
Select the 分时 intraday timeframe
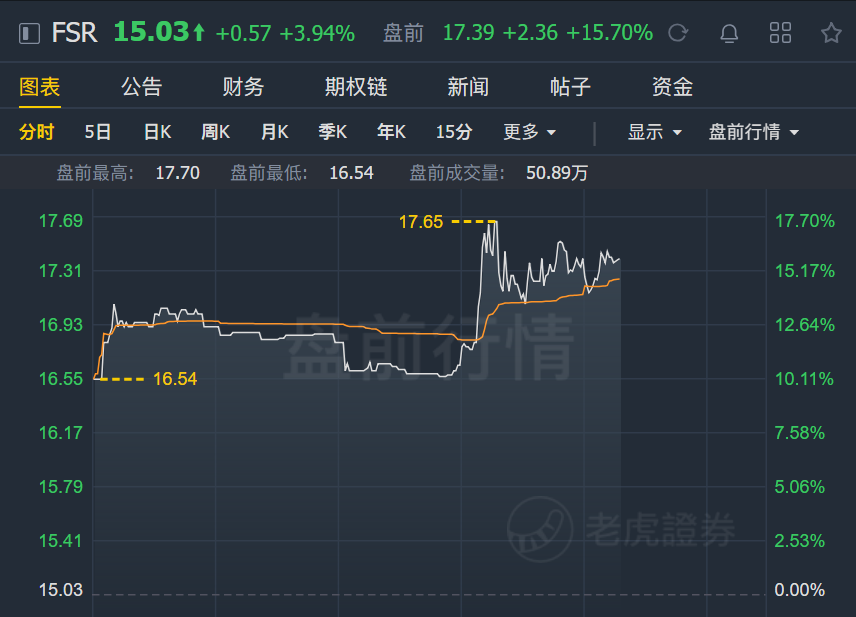37,132
